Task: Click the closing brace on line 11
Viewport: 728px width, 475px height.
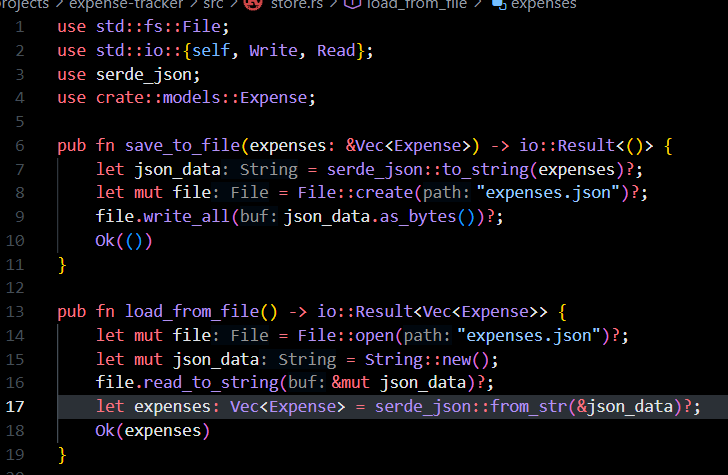Action: (x=62, y=265)
